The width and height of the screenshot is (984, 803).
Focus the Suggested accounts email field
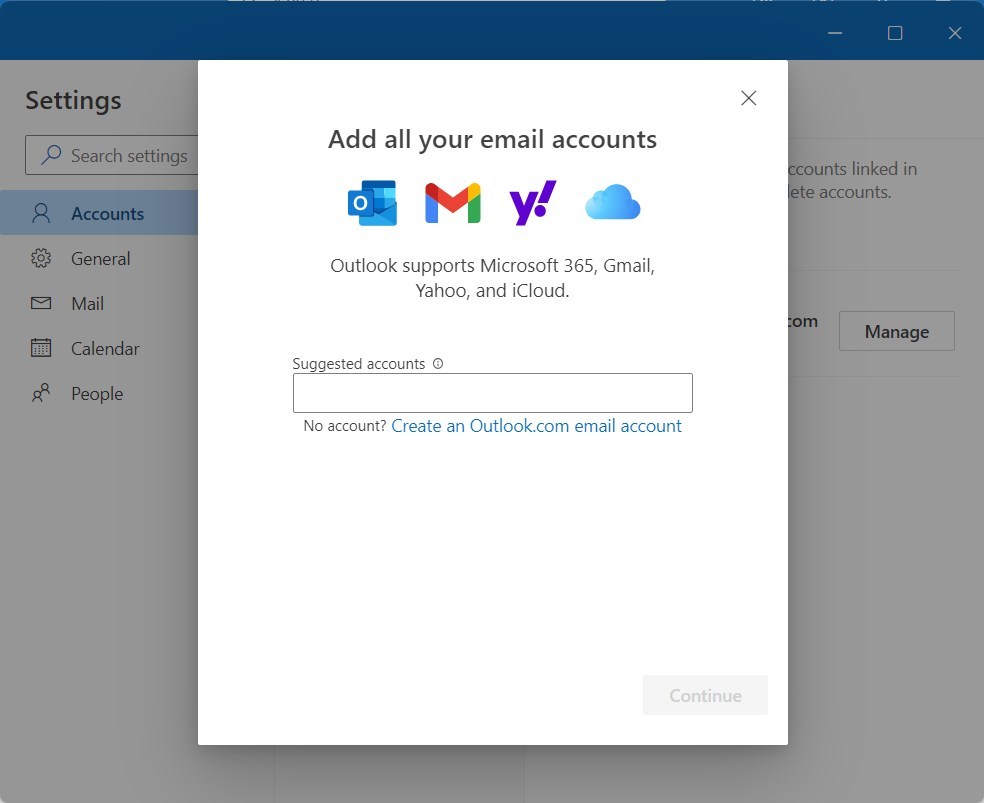click(493, 393)
